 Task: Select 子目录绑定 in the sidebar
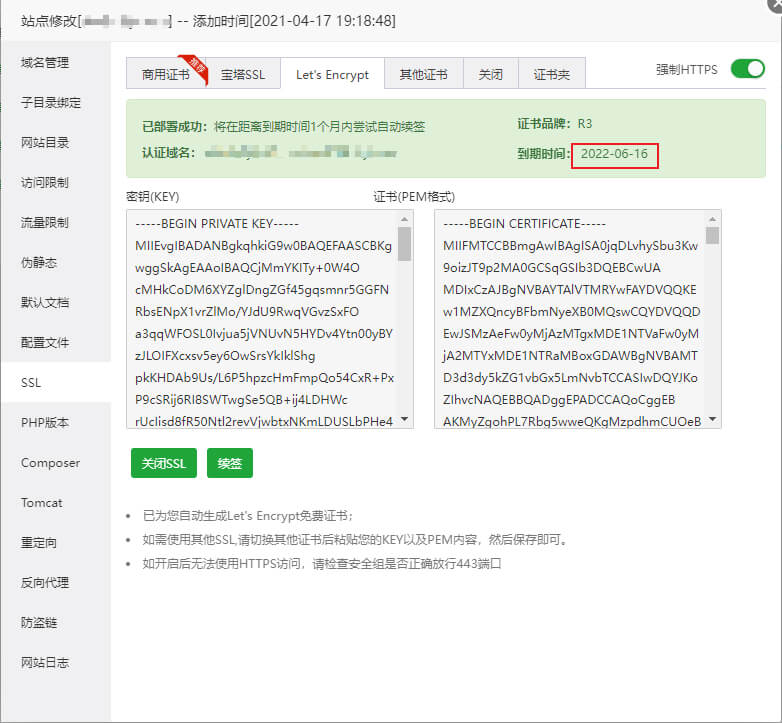51,103
